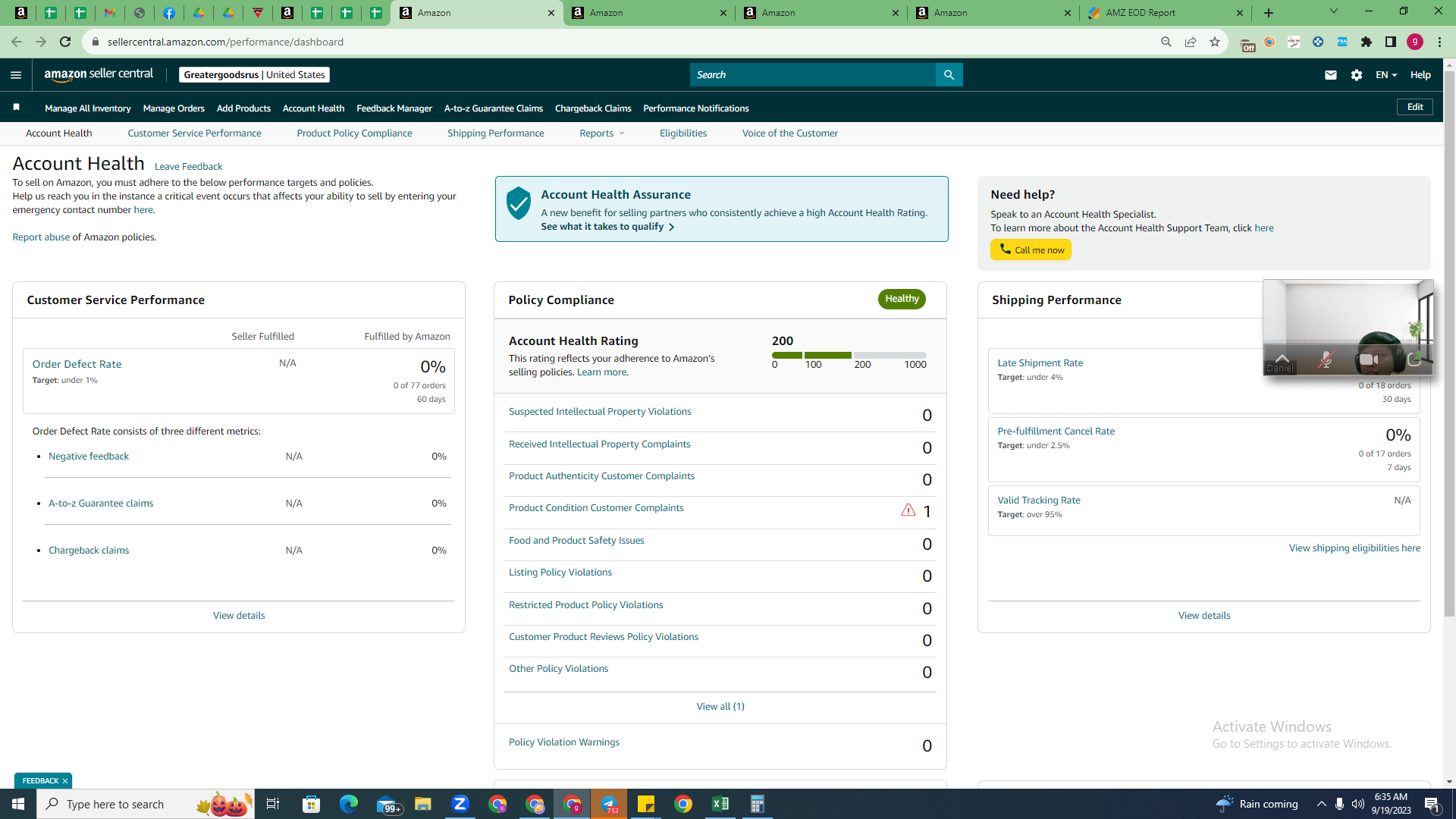Viewport: 1456px width, 819px height.
Task: Click the Amazon Seller Central logo
Action: click(99, 74)
